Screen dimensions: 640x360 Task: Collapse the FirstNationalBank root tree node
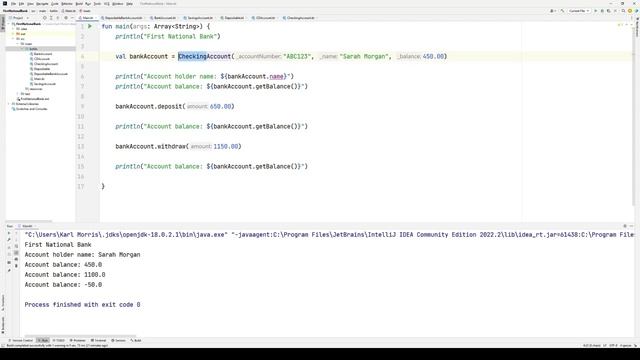coord(8,24)
